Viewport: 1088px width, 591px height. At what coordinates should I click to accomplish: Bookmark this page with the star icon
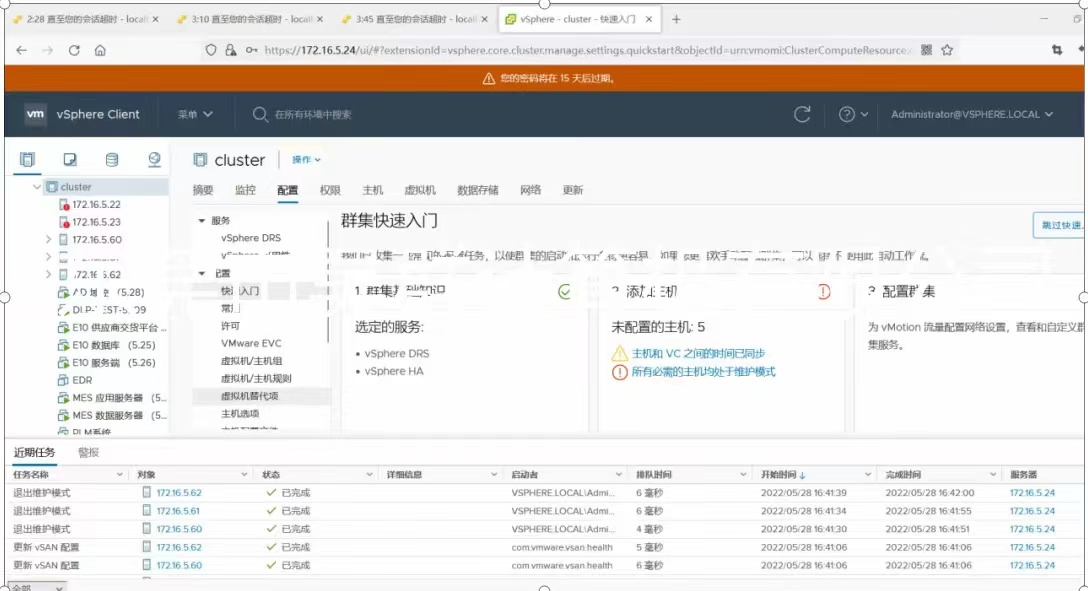pos(947,50)
